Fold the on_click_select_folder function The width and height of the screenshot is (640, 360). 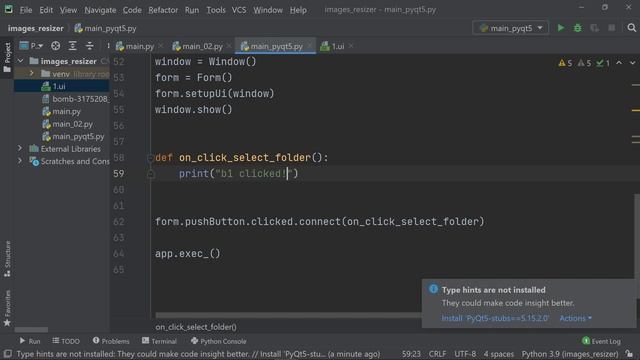click(x=150, y=158)
